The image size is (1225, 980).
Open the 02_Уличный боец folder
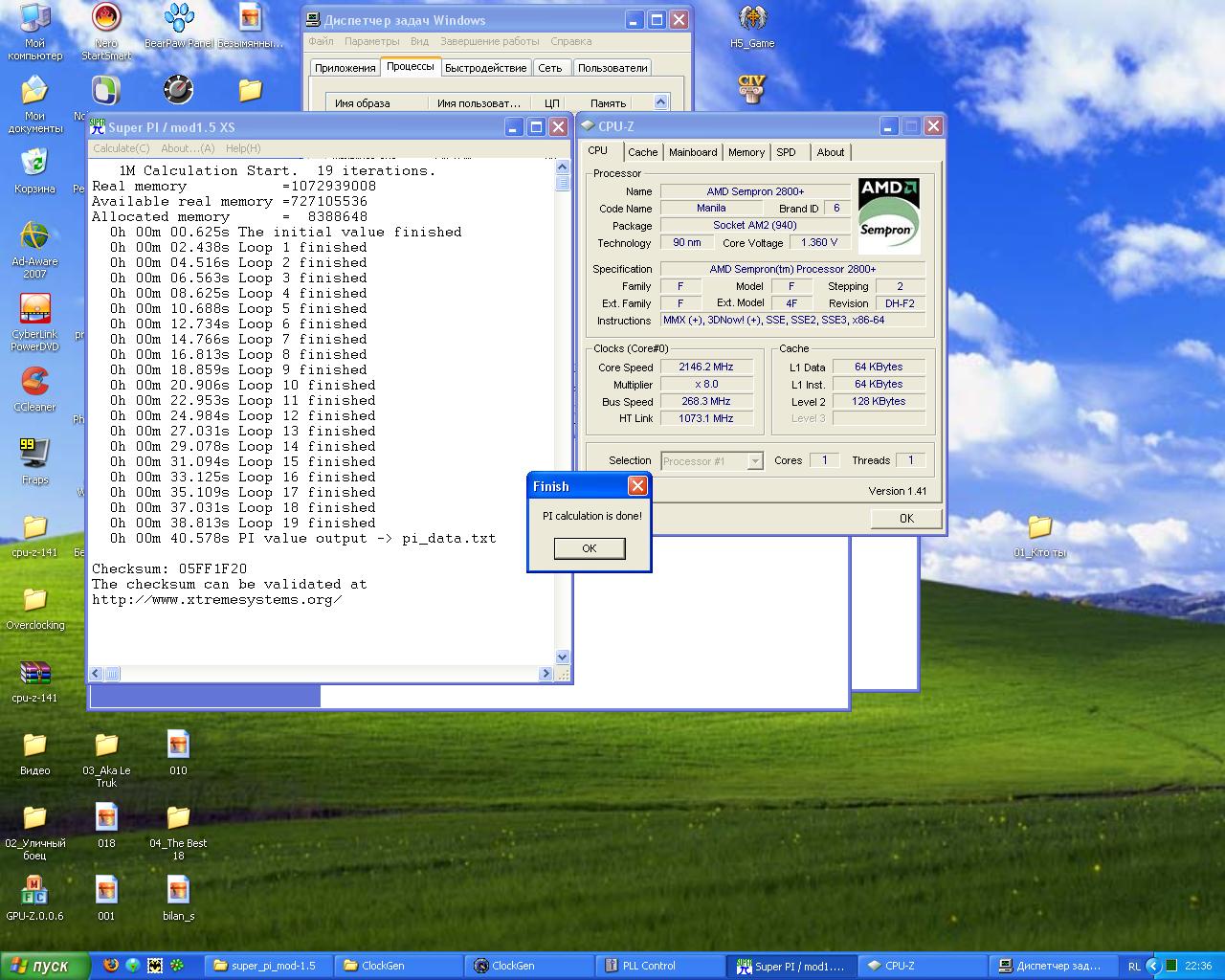pos(34,831)
